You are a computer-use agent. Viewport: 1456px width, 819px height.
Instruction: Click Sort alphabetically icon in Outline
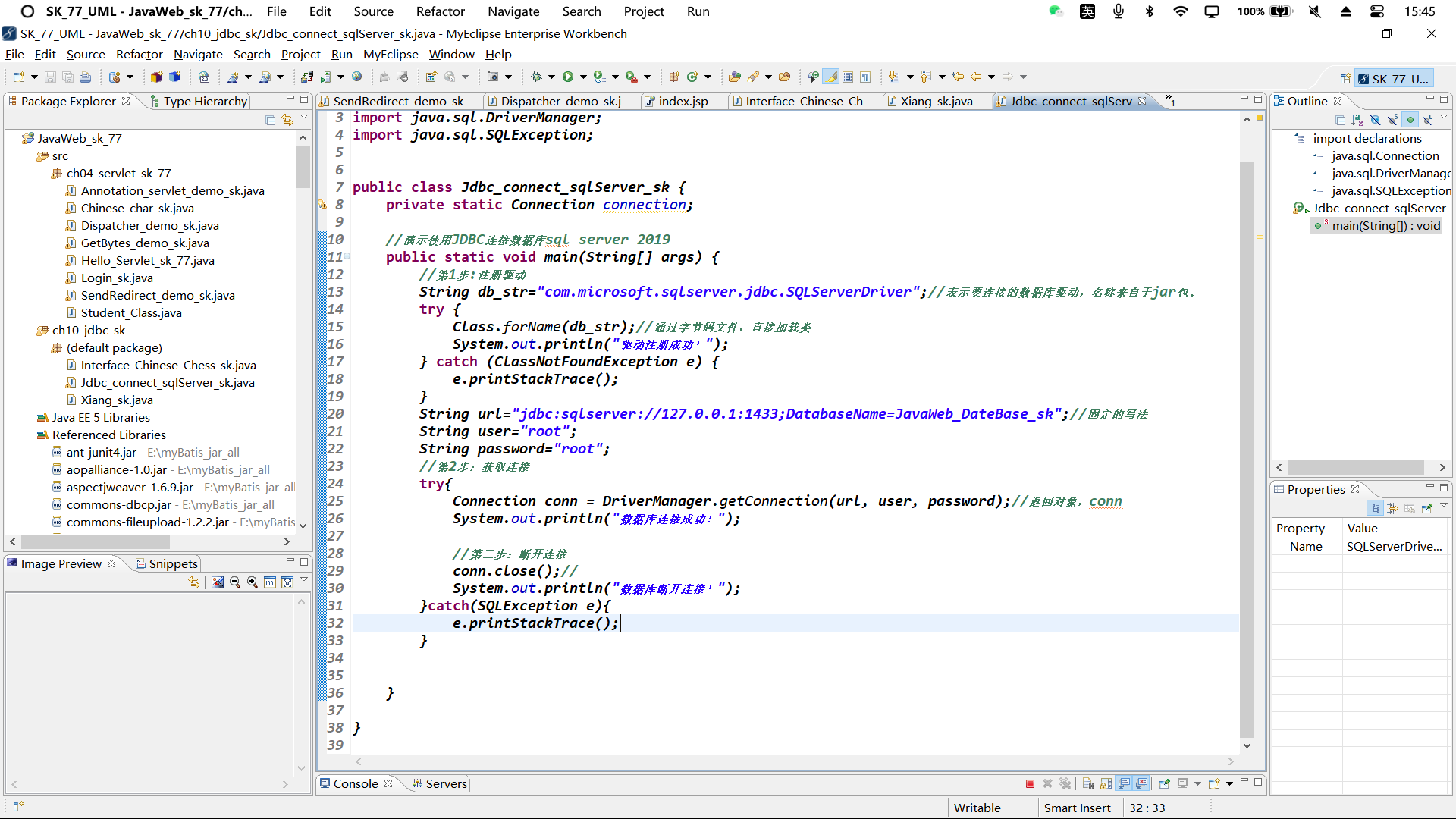click(1357, 120)
